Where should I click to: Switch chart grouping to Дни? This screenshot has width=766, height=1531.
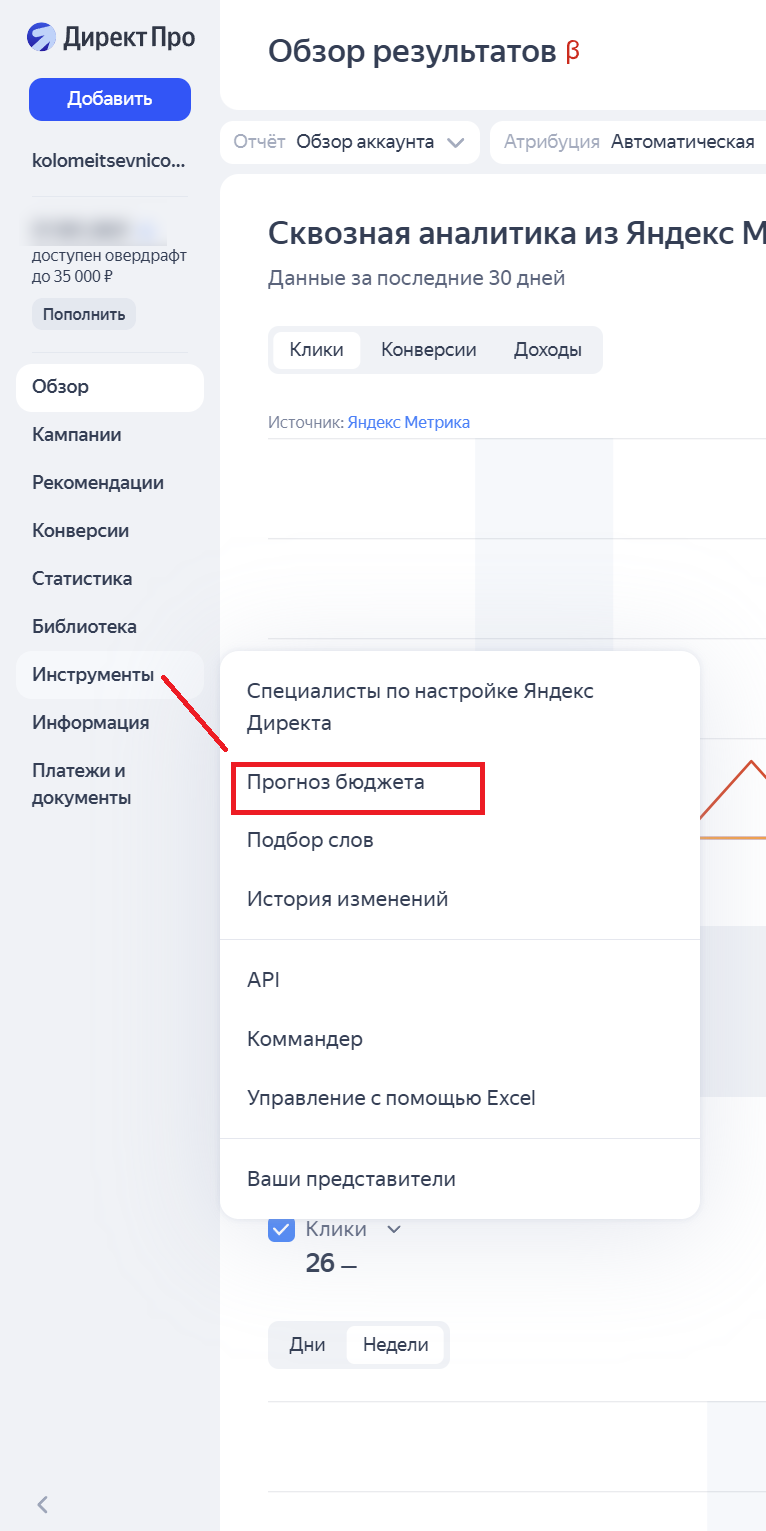coord(307,1345)
